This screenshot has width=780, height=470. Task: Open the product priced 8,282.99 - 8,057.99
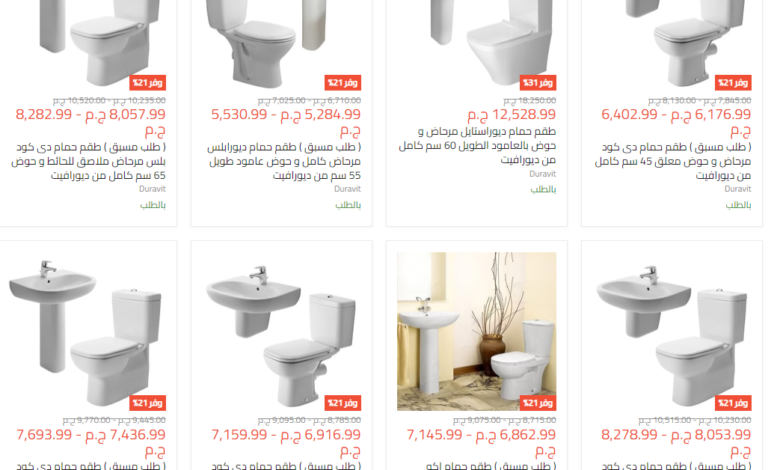pyautogui.click(x=91, y=122)
